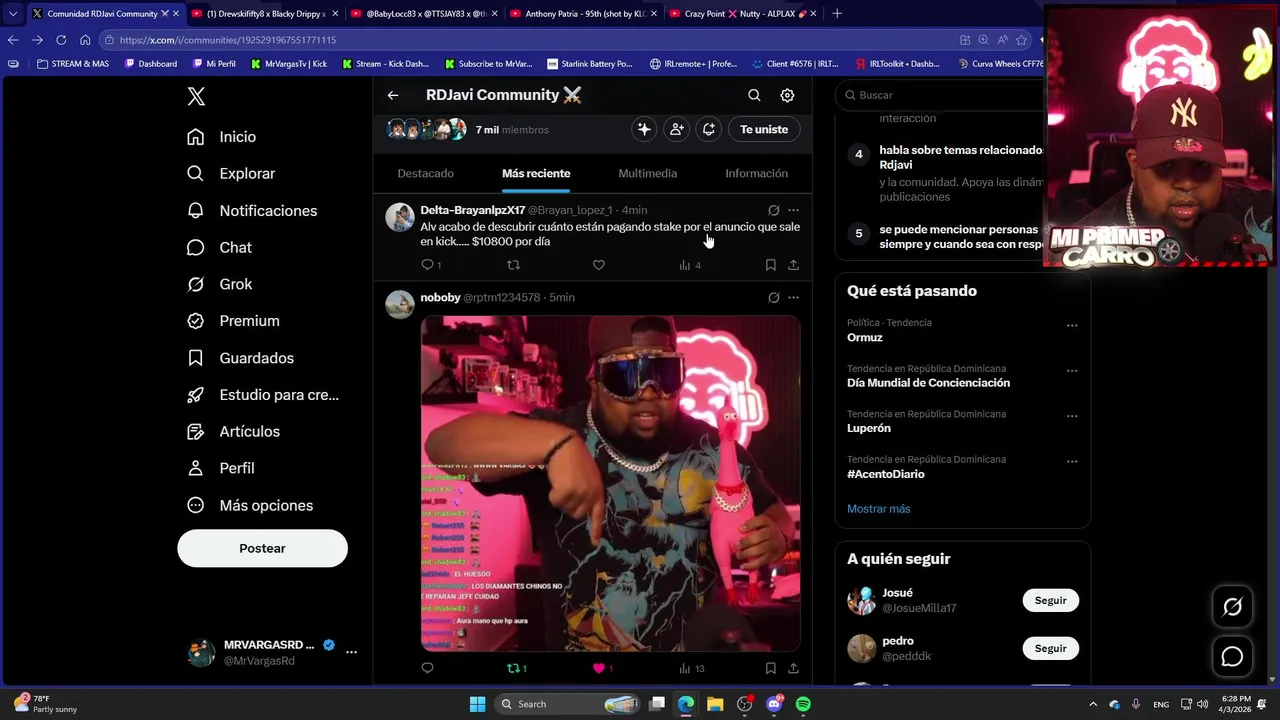This screenshot has height=720, width=1280.
Task: Open Grok explain icon on noboby's post
Action: [773, 297]
